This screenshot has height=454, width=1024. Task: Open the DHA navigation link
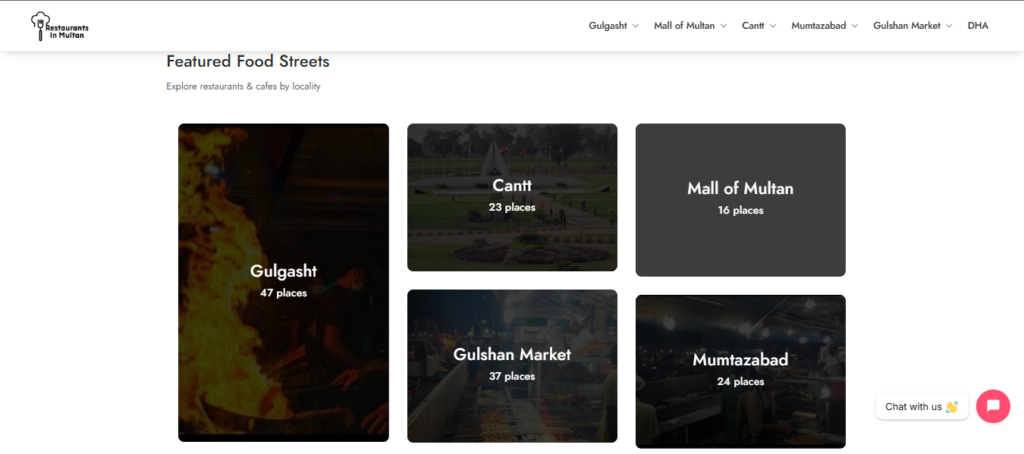[977, 26]
